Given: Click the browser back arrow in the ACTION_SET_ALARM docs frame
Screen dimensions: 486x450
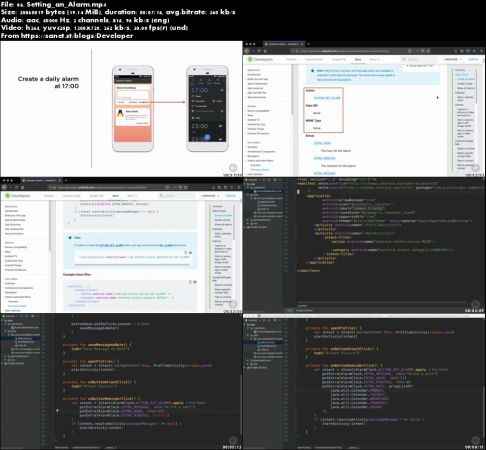Looking at the screenshot, I should 247,51.
